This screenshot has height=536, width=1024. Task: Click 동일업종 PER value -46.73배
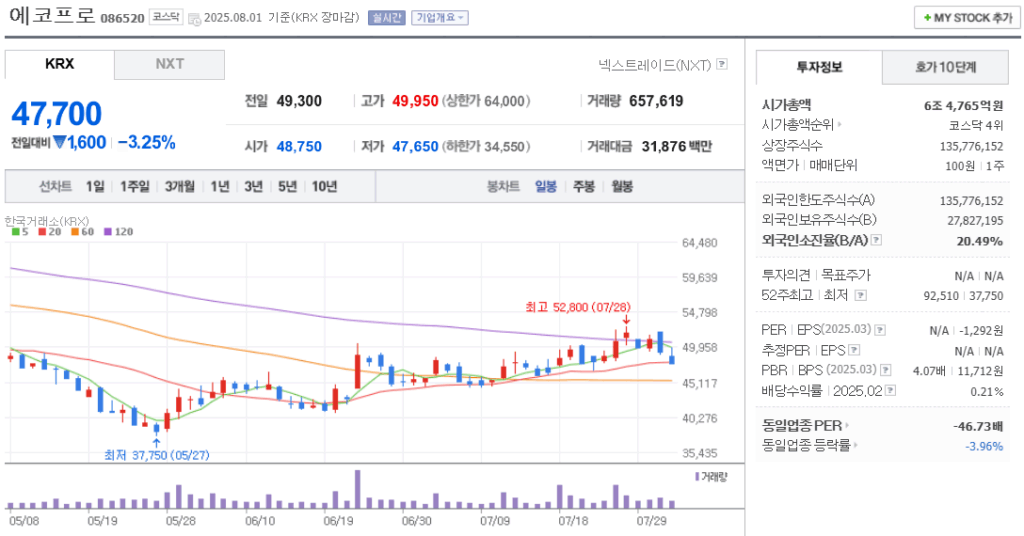tap(978, 426)
